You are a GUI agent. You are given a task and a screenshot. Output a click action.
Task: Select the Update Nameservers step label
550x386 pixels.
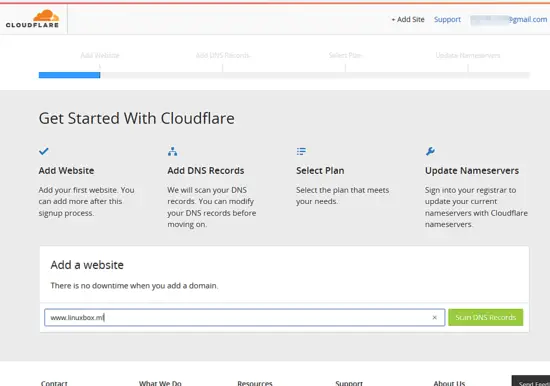point(468,55)
